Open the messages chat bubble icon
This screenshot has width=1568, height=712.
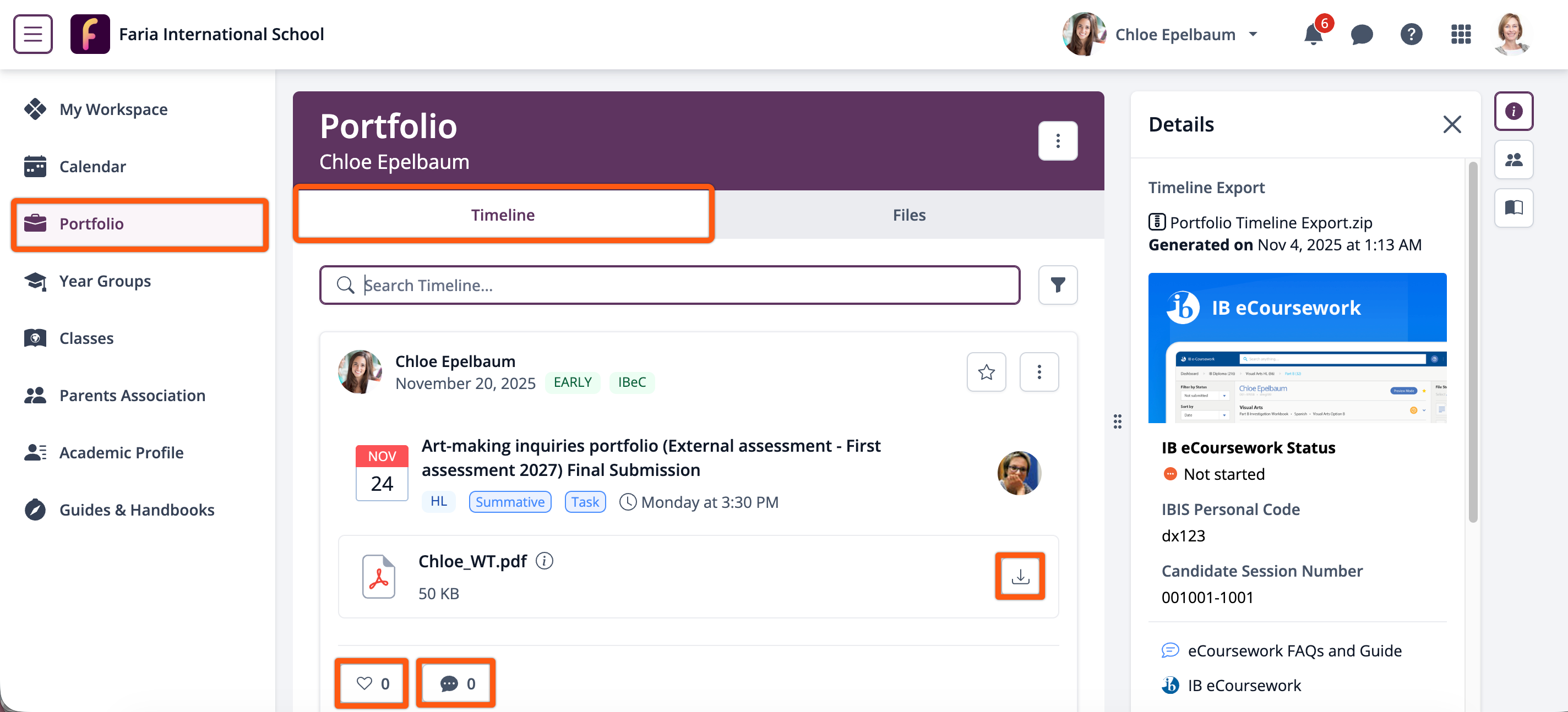pyautogui.click(x=1361, y=35)
